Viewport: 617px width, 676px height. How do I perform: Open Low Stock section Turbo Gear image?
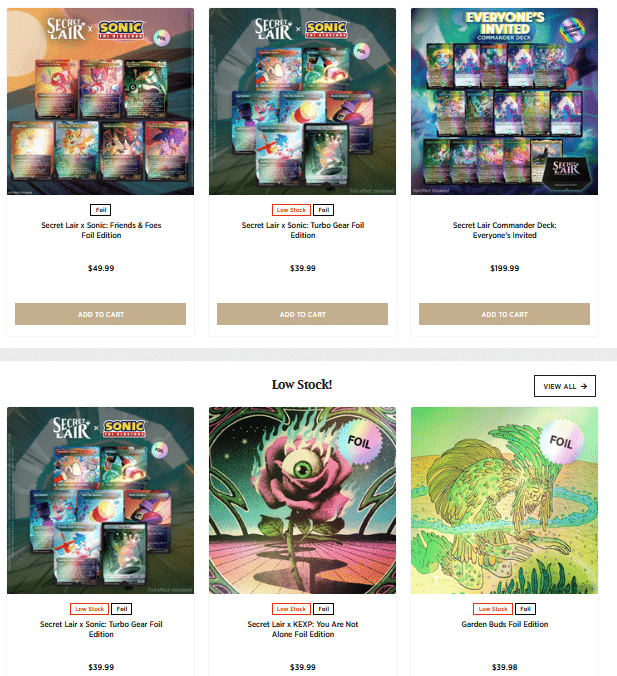pos(100,500)
